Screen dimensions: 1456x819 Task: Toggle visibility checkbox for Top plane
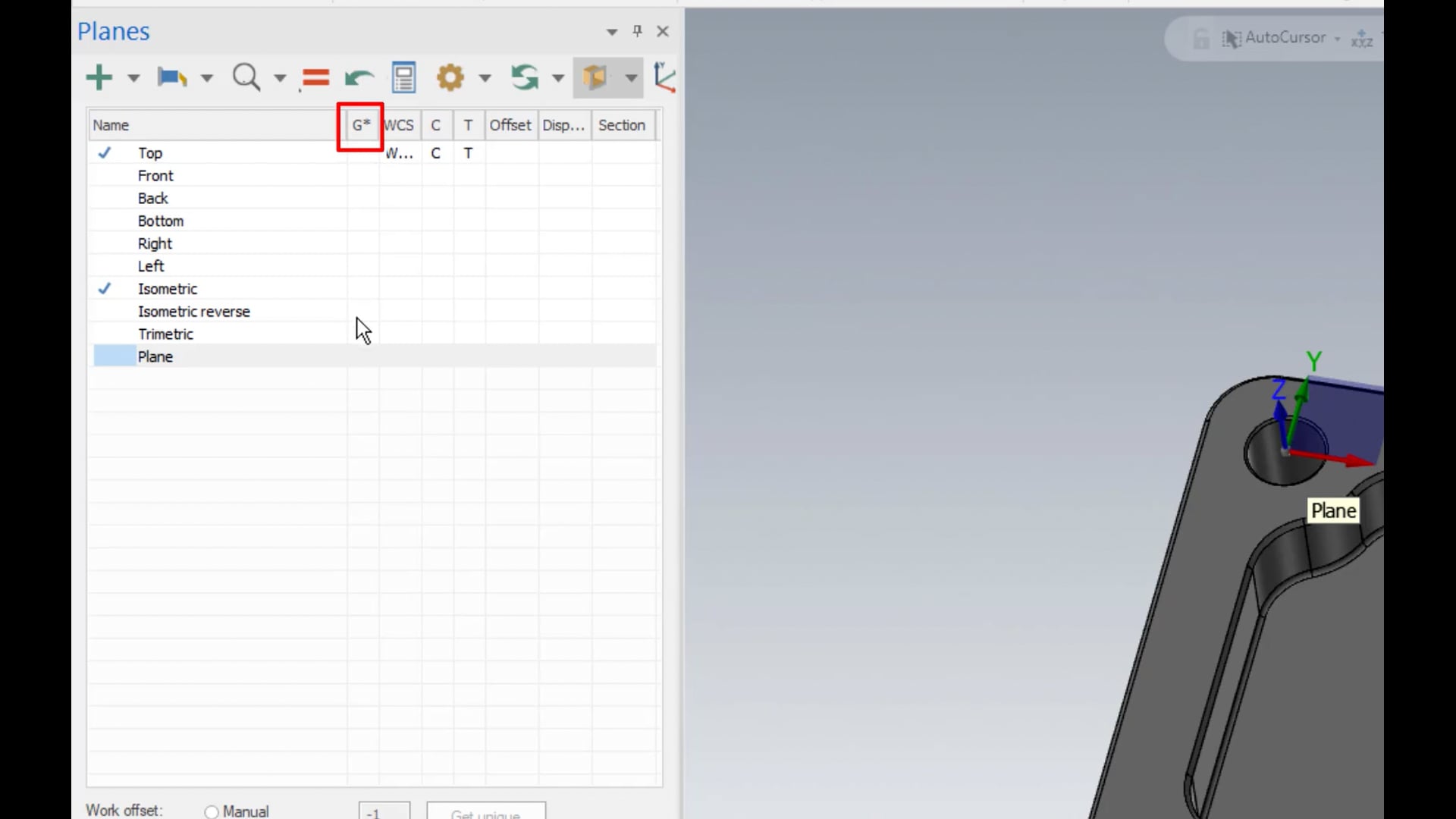click(x=104, y=152)
